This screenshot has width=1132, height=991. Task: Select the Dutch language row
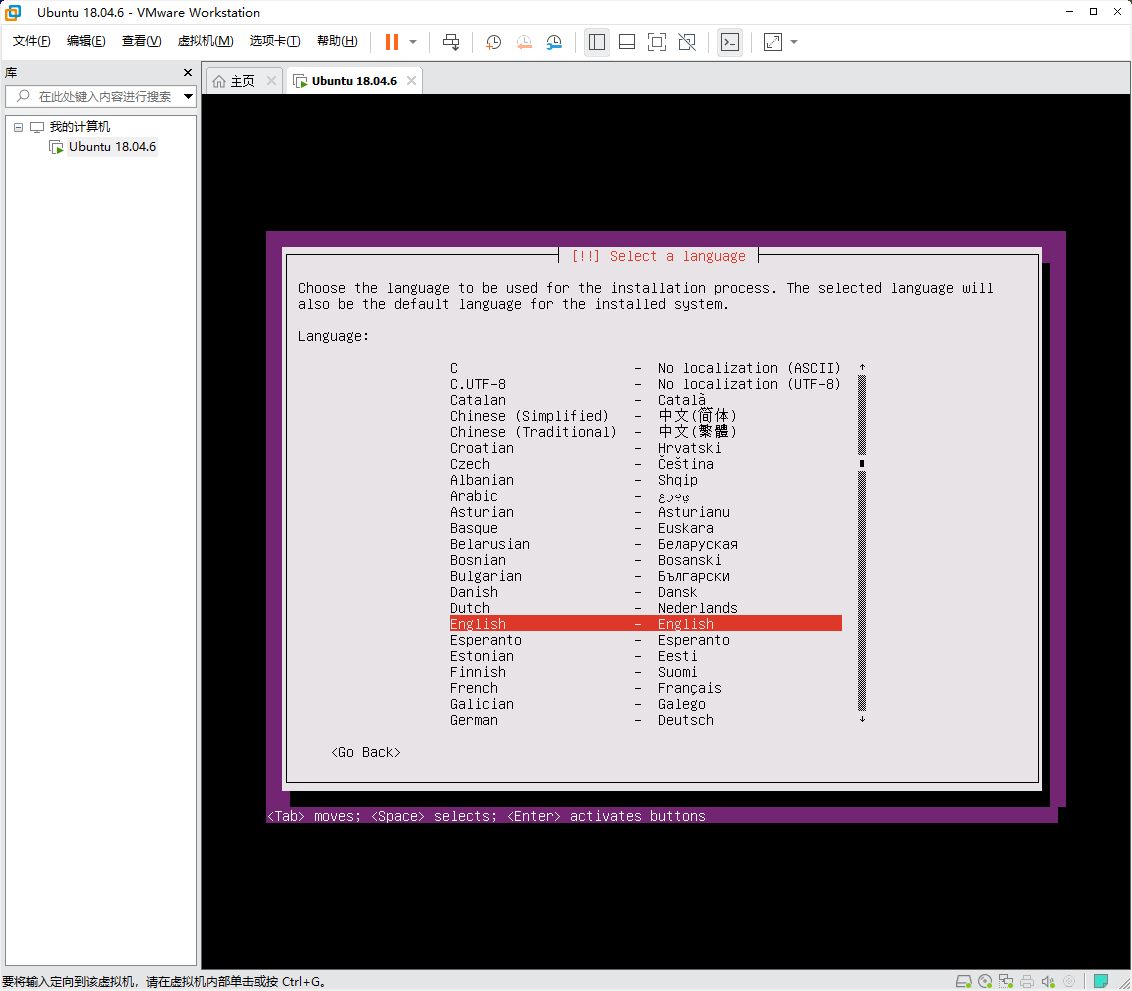645,608
